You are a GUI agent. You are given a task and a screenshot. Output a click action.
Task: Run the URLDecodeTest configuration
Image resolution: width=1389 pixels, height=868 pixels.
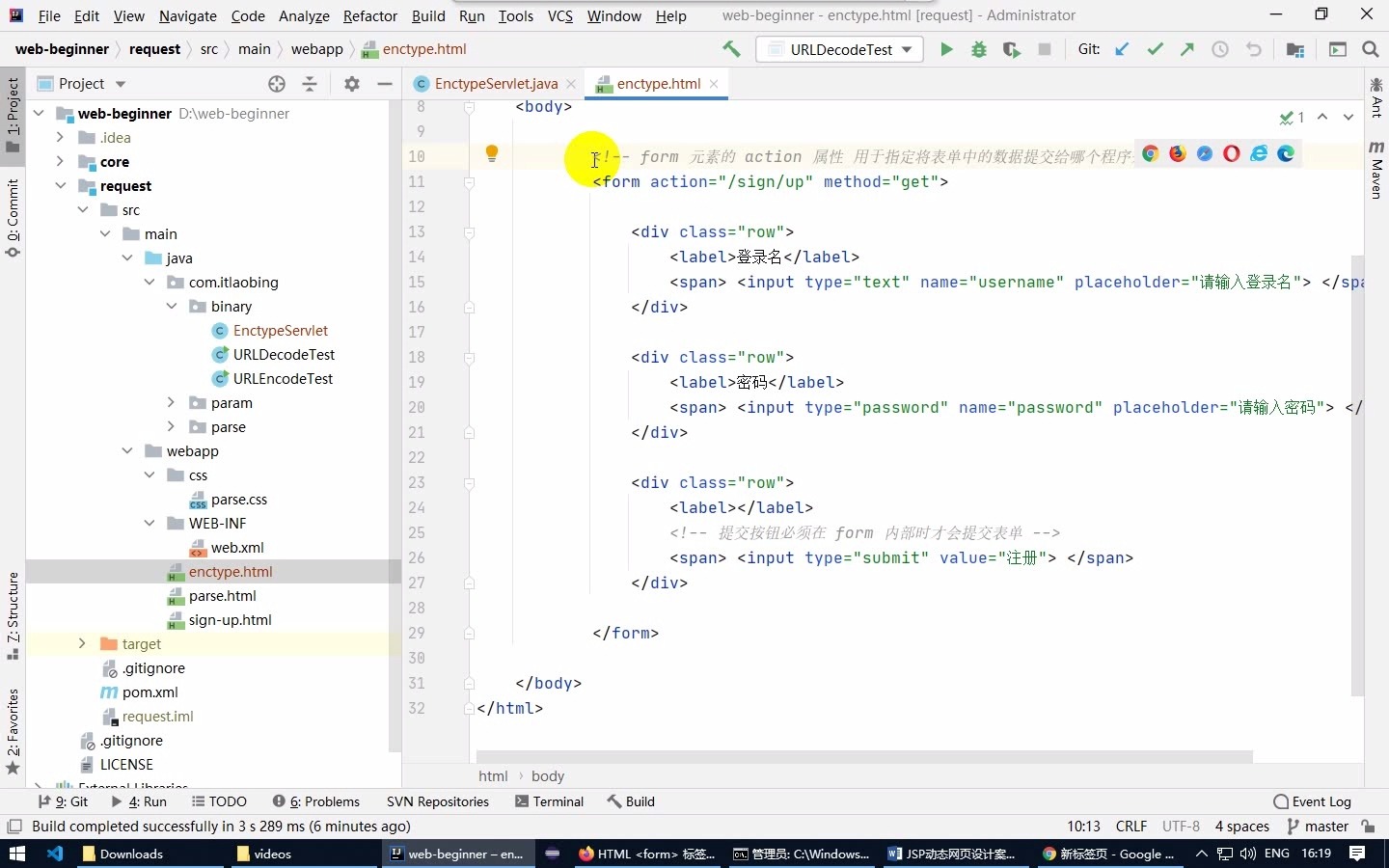point(947,49)
